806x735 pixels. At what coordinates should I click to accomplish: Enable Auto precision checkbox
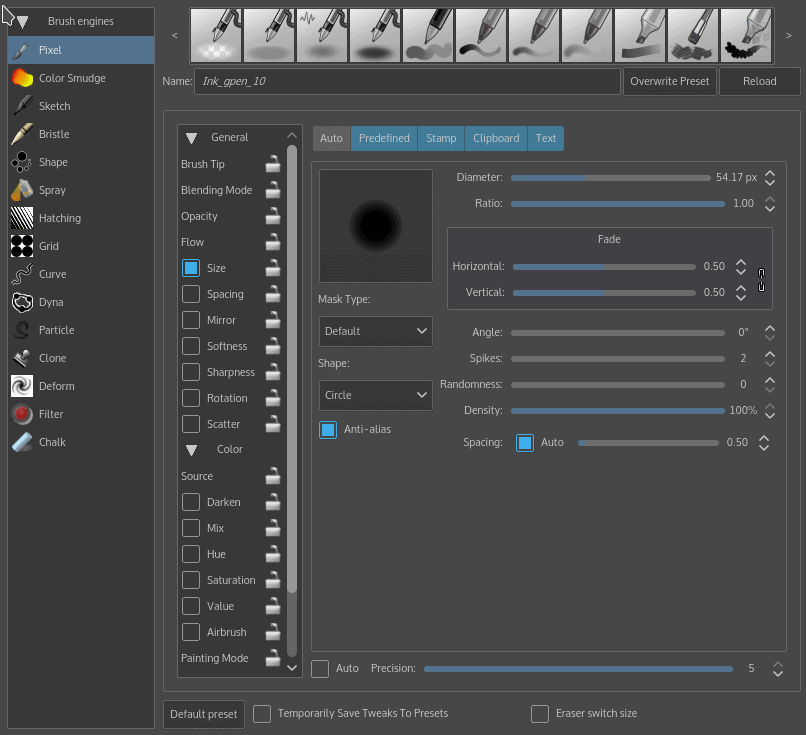[x=320, y=669]
